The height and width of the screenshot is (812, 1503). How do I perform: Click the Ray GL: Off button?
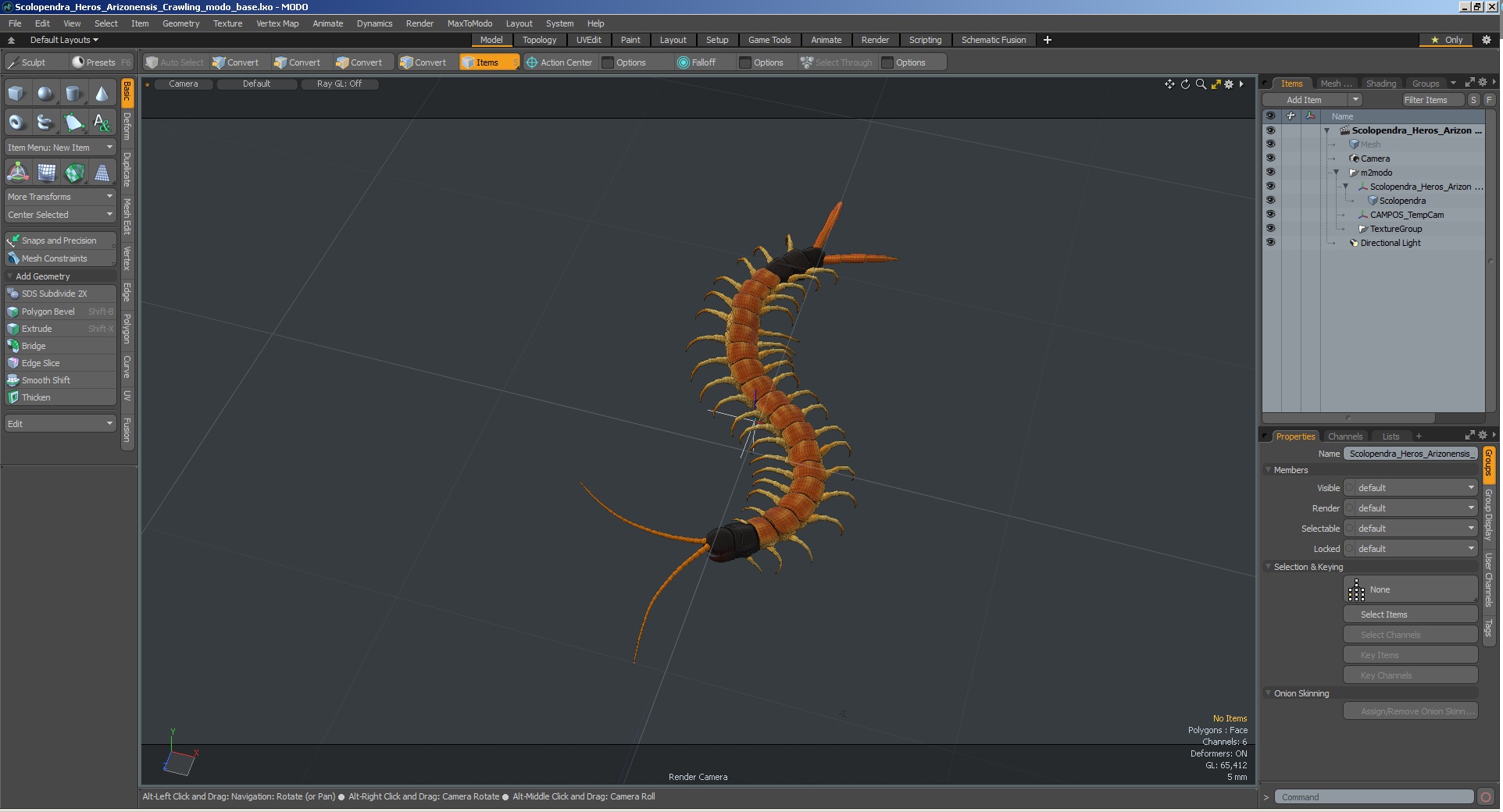point(339,84)
